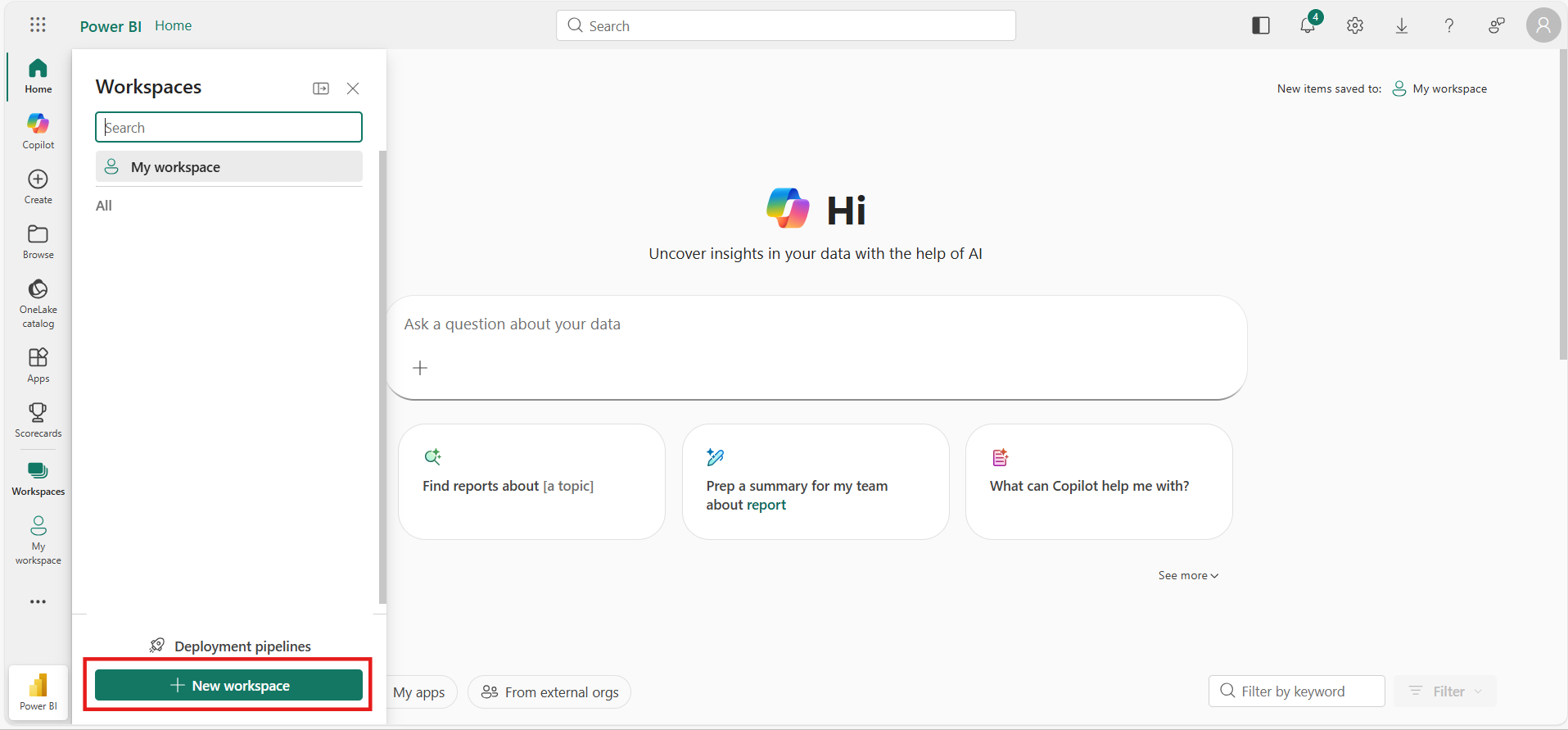Screen dimensions: 1568x730
Task: Click the Download arrow icon
Action: click(x=1402, y=25)
